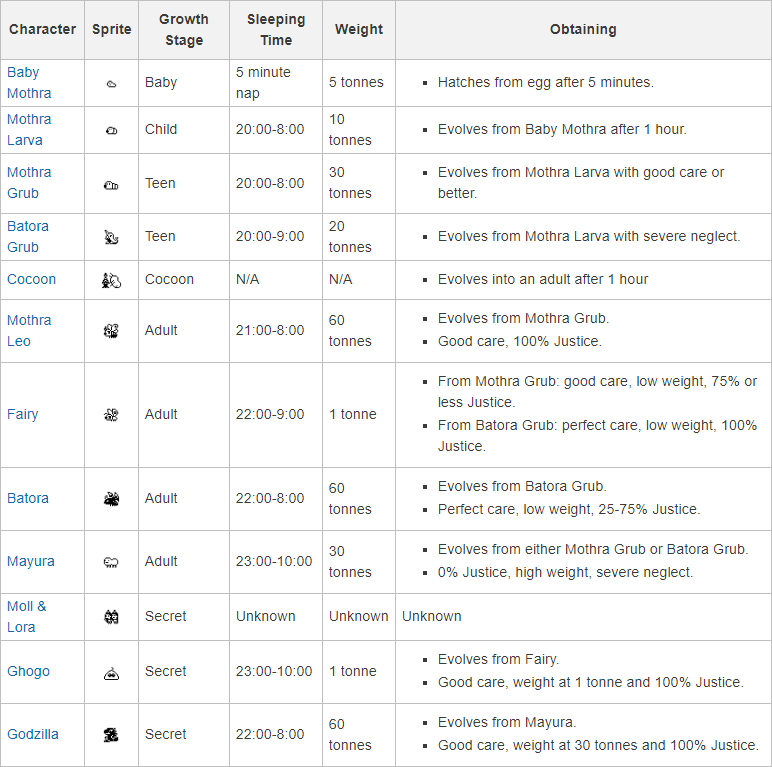This screenshot has width=772, height=767.
Task: Click the Mothra Larva sprite image
Action: coord(111,130)
